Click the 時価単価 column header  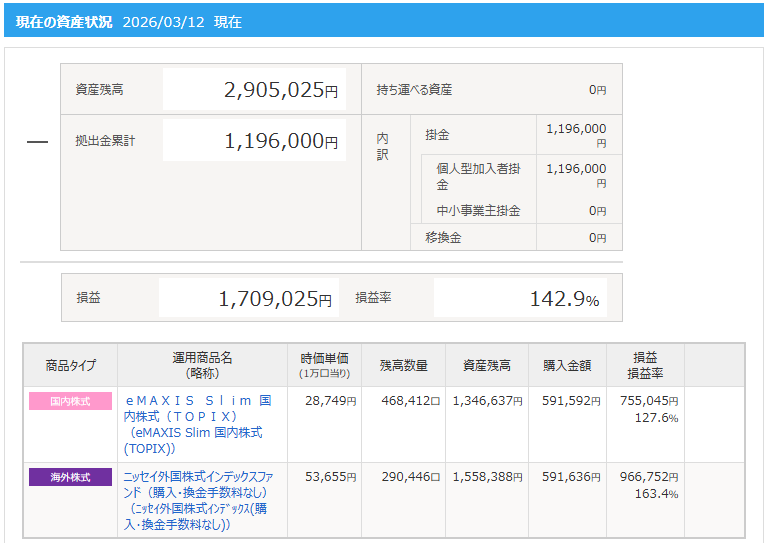[x=324, y=365]
